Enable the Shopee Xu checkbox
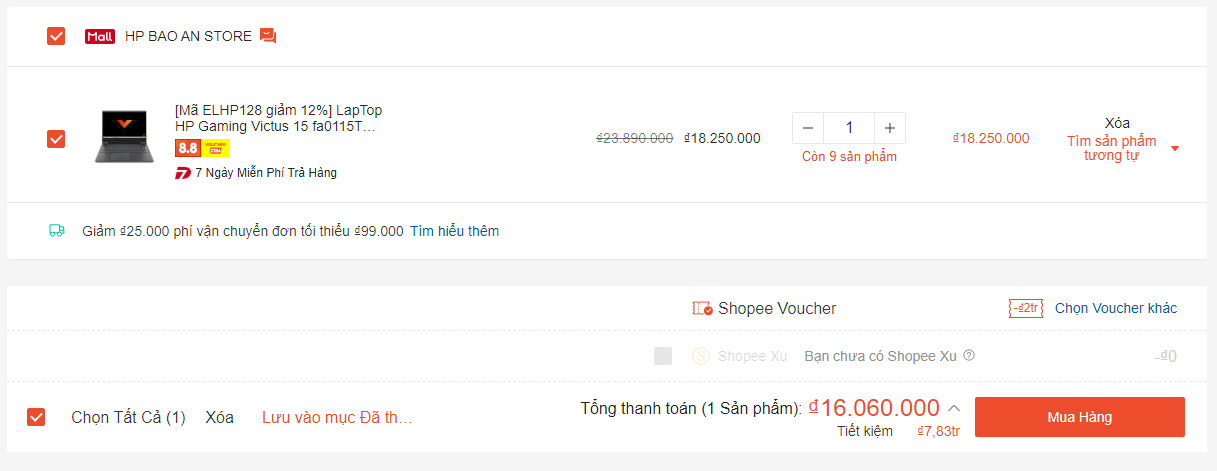1217x471 pixels. (663, 356)
